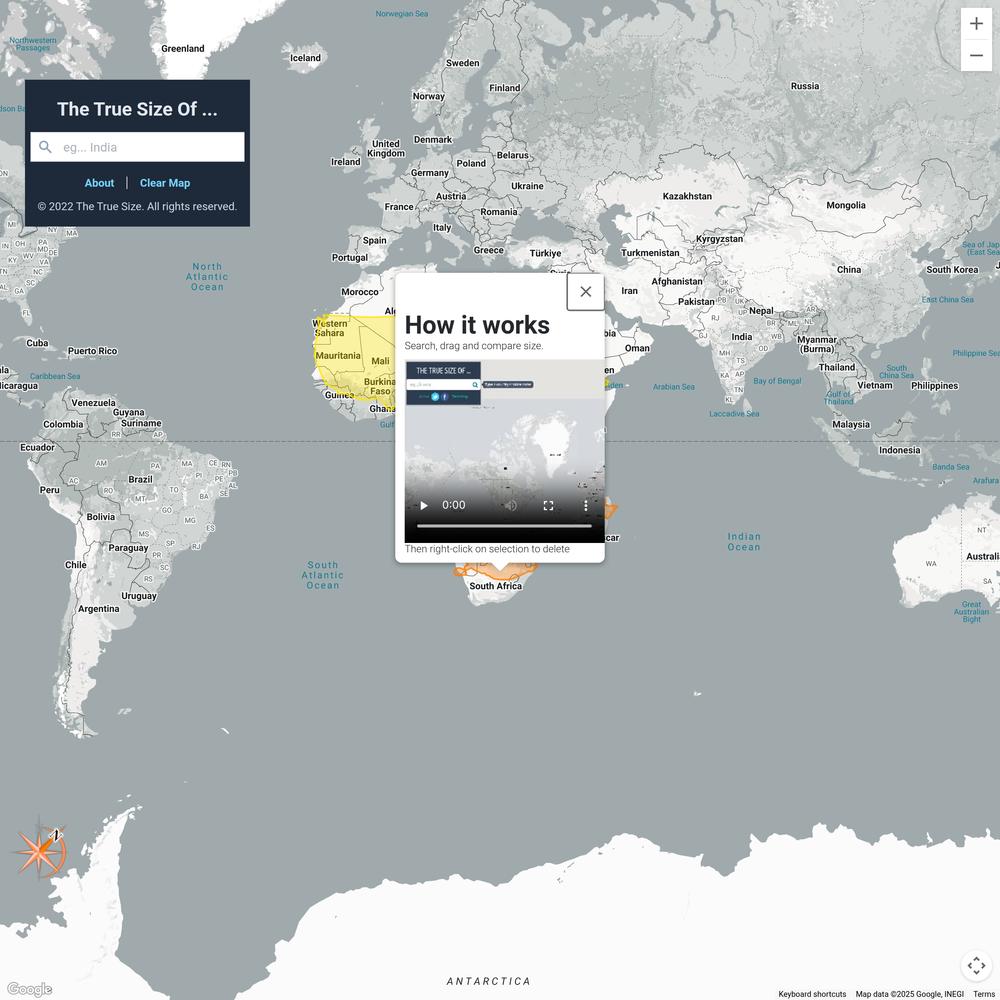Open the map camera controls button
This screenshot has height=1000, width=1000.
point(976,966)
